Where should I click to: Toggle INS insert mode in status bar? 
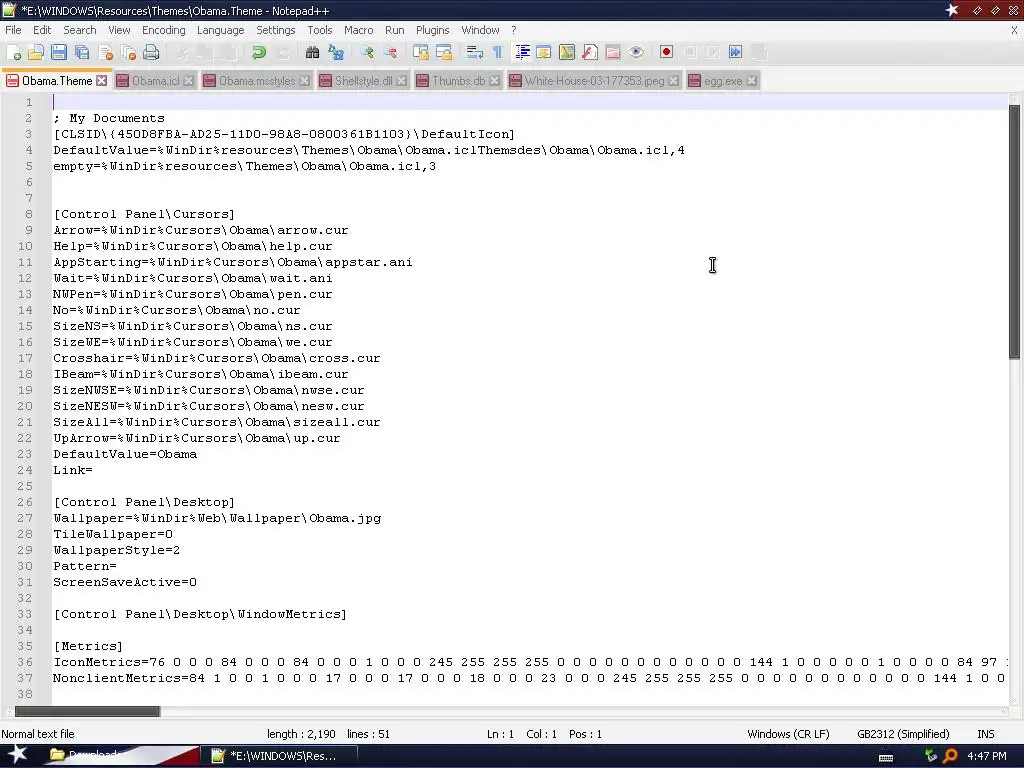(x=985, y=734)
